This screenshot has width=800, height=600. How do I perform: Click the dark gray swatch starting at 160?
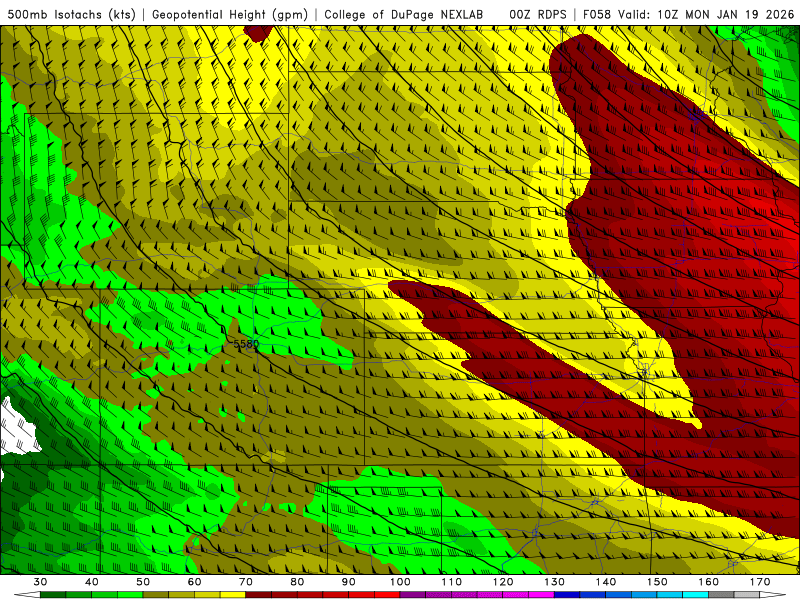(x=722, y=595)
